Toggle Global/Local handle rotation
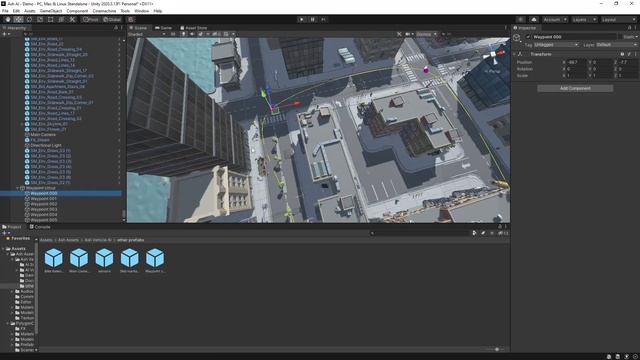 (112, 19)
